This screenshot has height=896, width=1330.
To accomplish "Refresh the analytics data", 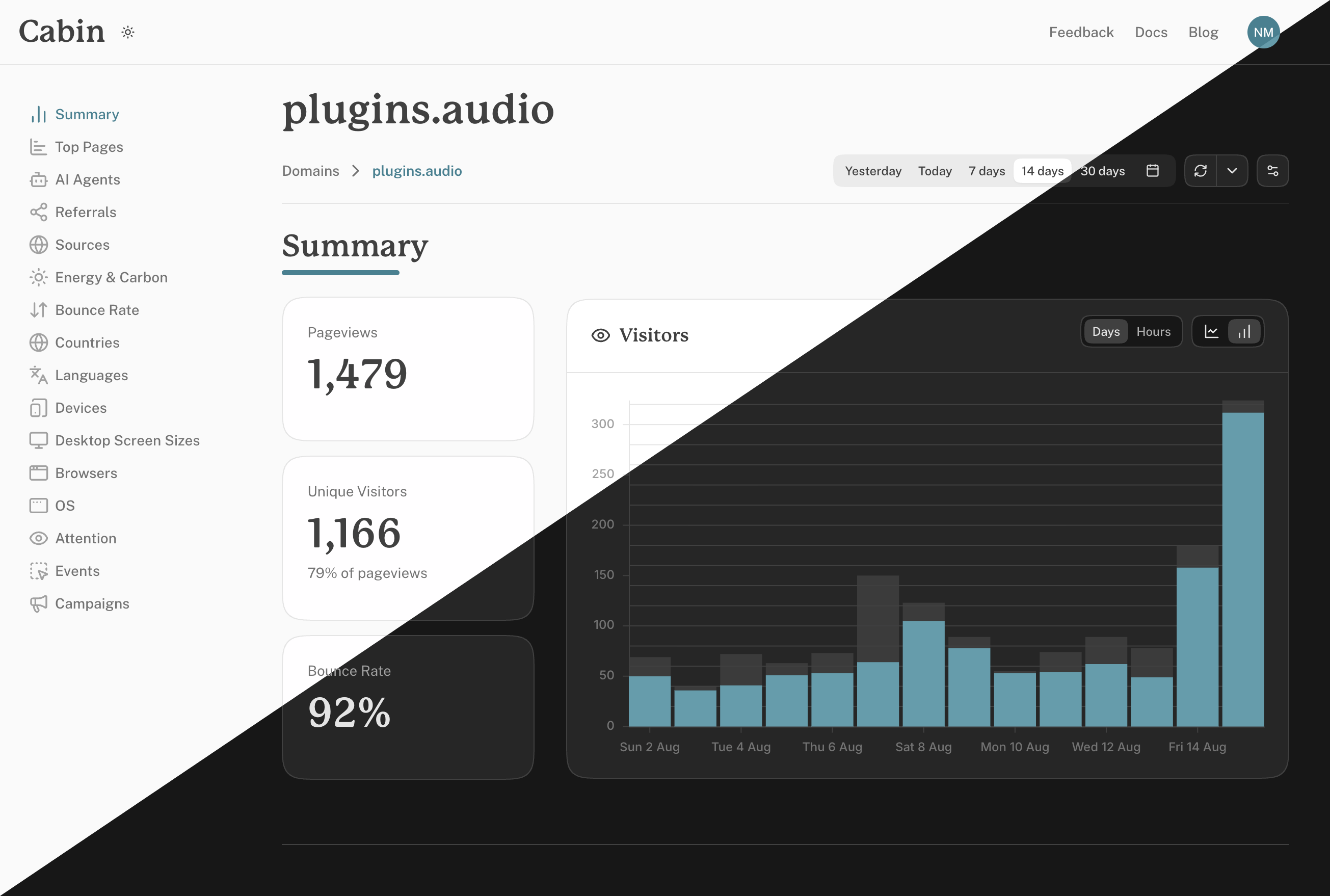I will point(1201,171).
